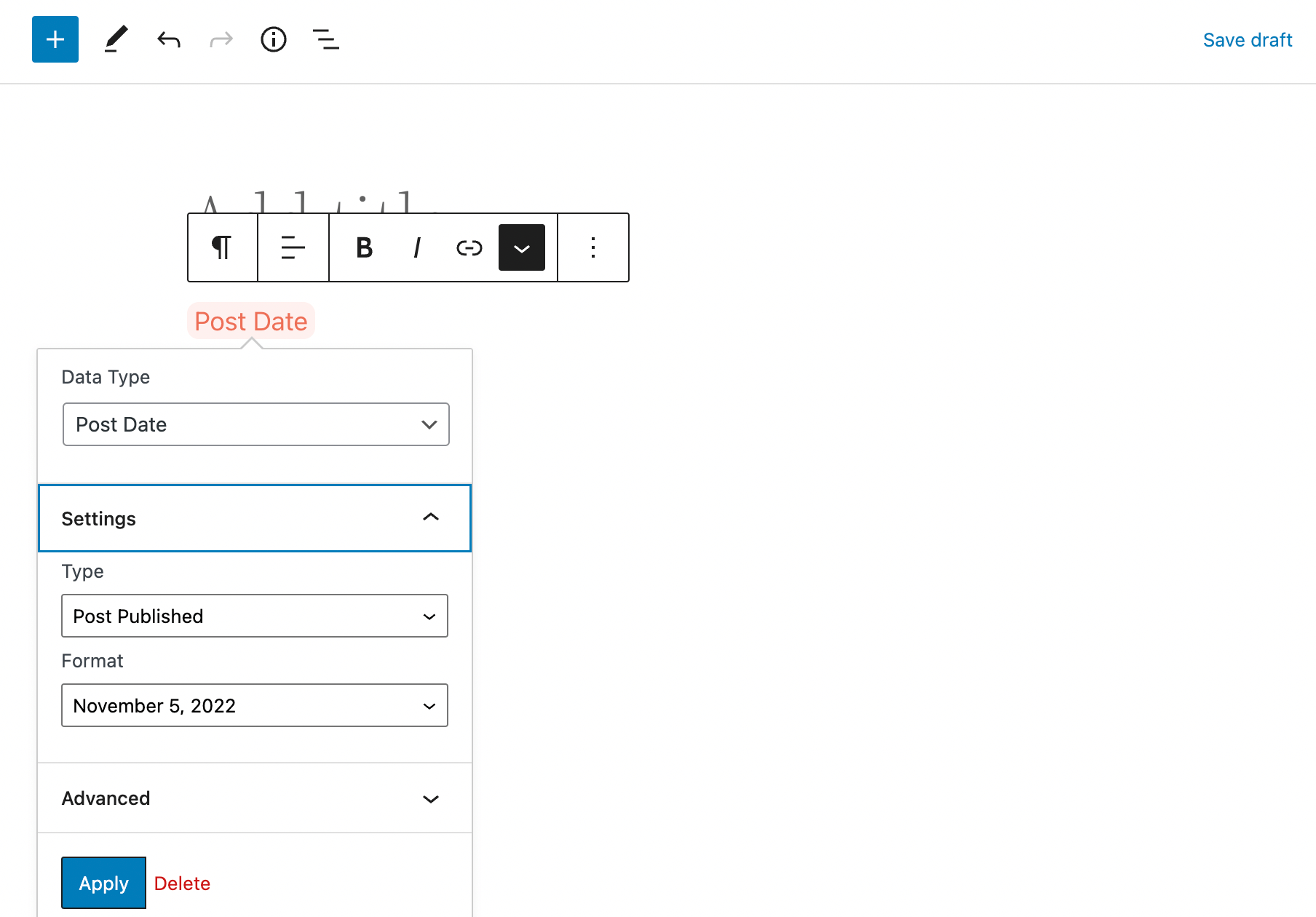Toggle bold formatting
The image size is (1316, 917).
(363, 247)
